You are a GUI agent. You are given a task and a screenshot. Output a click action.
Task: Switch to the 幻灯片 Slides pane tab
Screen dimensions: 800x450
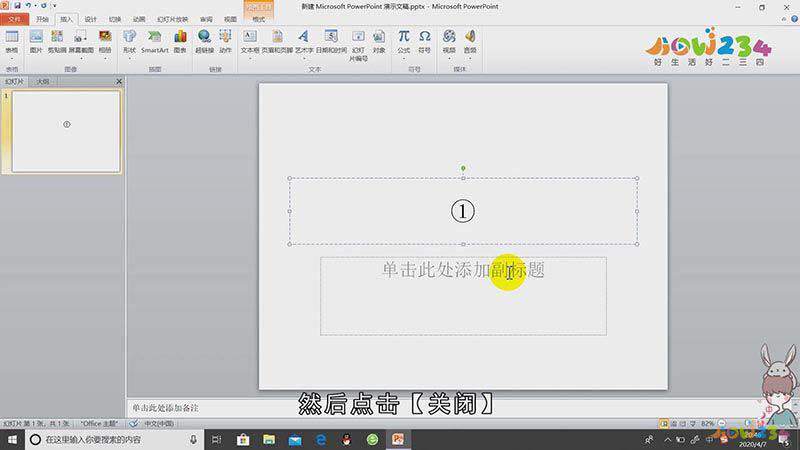pos(14,82)
